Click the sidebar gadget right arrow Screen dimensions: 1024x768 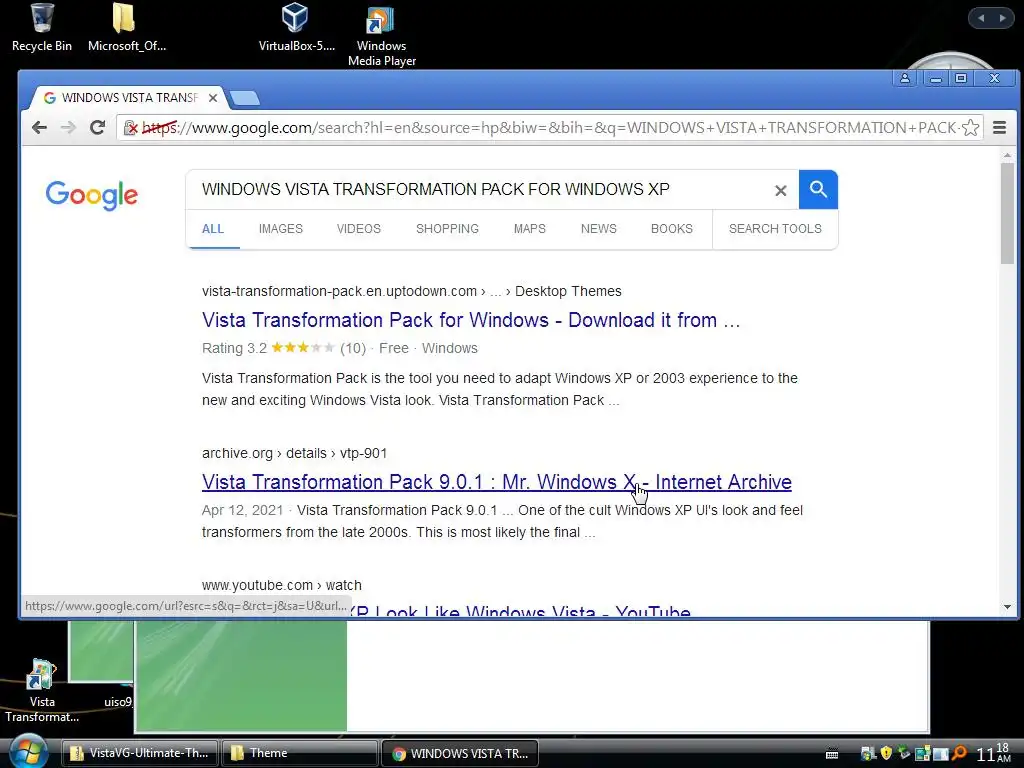point(1002,18)
